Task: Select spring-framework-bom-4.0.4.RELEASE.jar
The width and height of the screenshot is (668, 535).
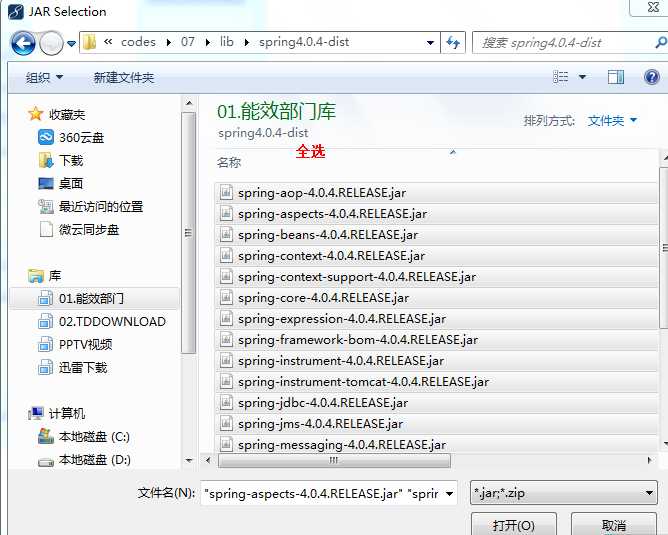Action: [436, 340]
